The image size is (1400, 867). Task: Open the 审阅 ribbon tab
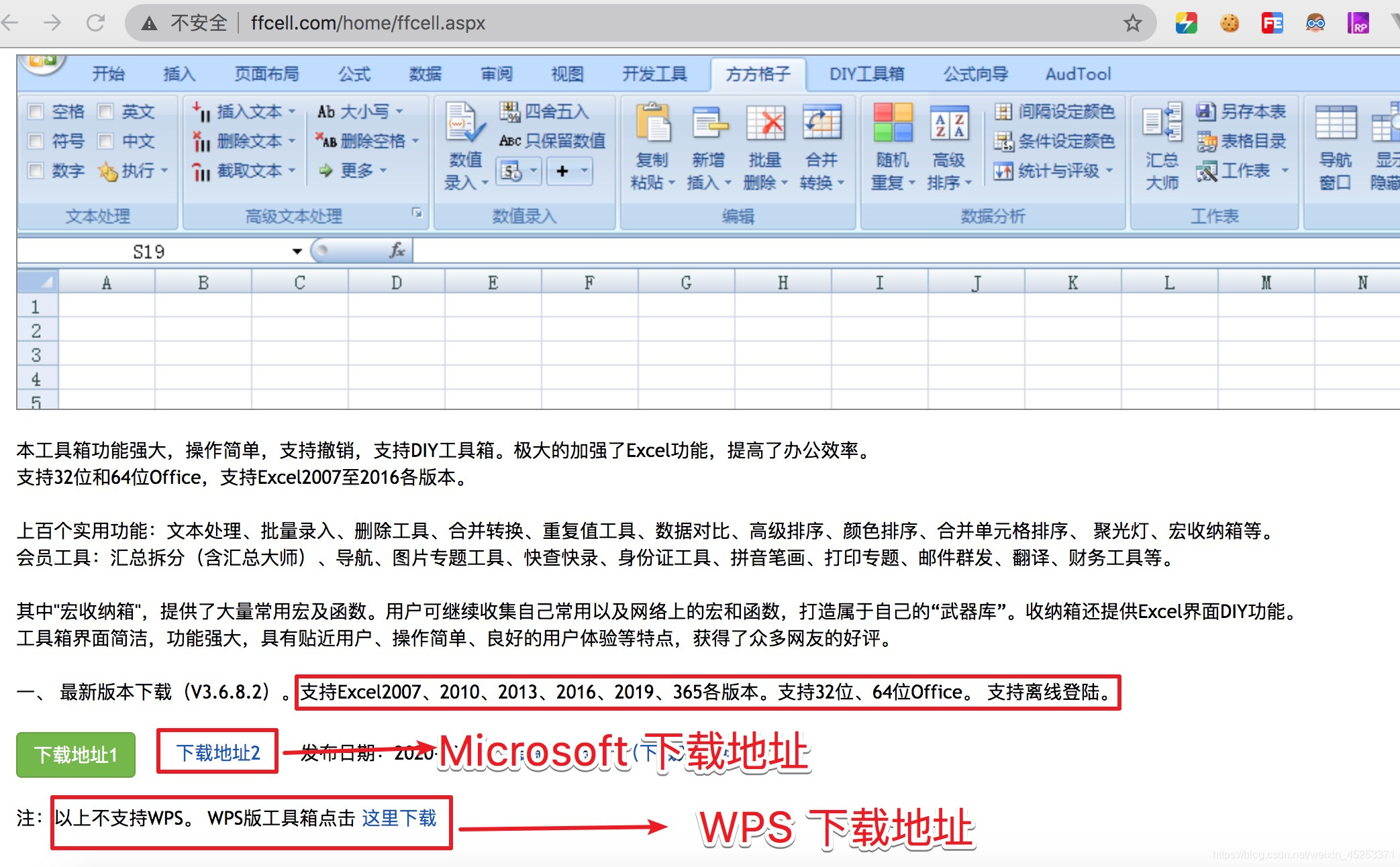(x=497, y=74)
